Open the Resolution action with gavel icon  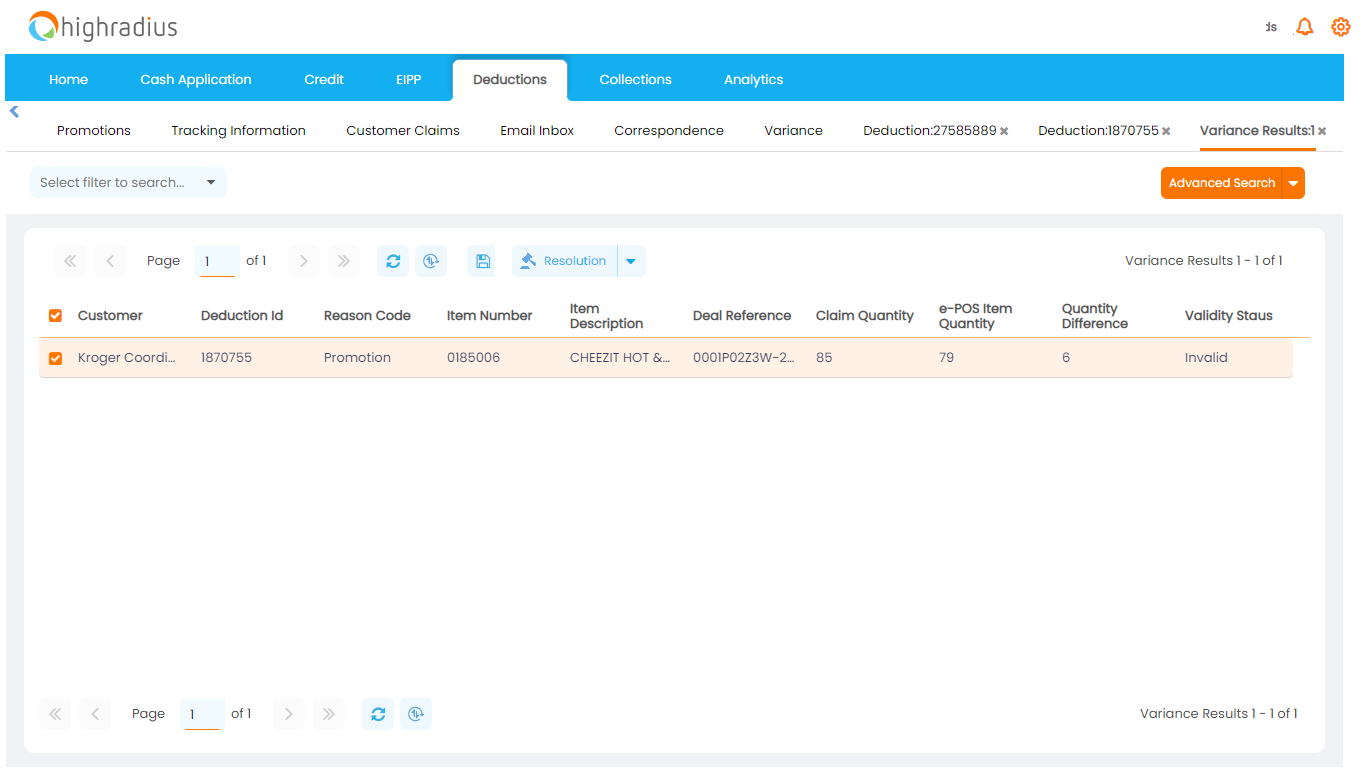564,260
